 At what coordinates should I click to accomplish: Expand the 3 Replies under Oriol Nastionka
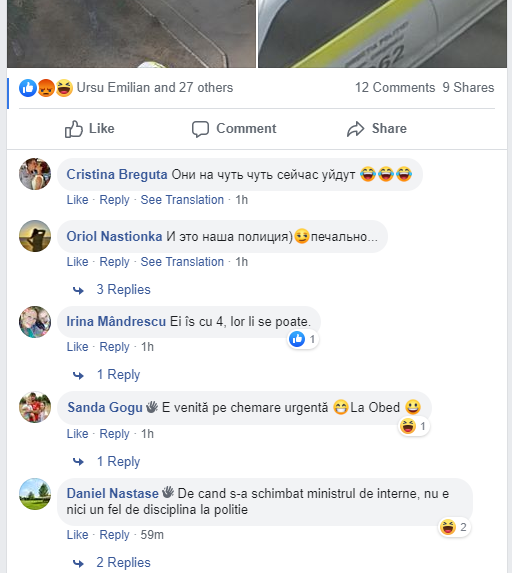click(x=124, y=290)
